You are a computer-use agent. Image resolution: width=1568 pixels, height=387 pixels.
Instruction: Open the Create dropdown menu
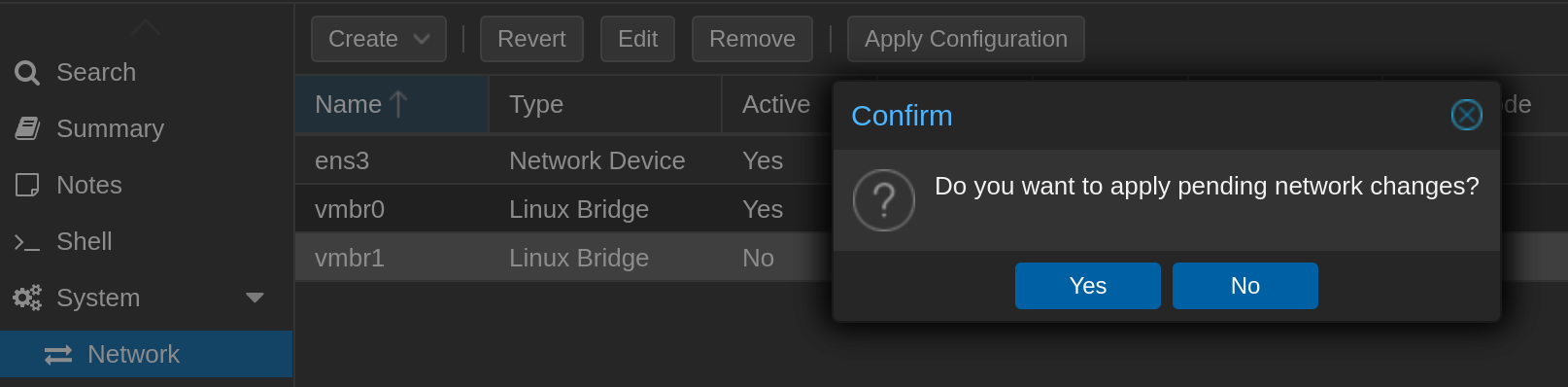379,39
